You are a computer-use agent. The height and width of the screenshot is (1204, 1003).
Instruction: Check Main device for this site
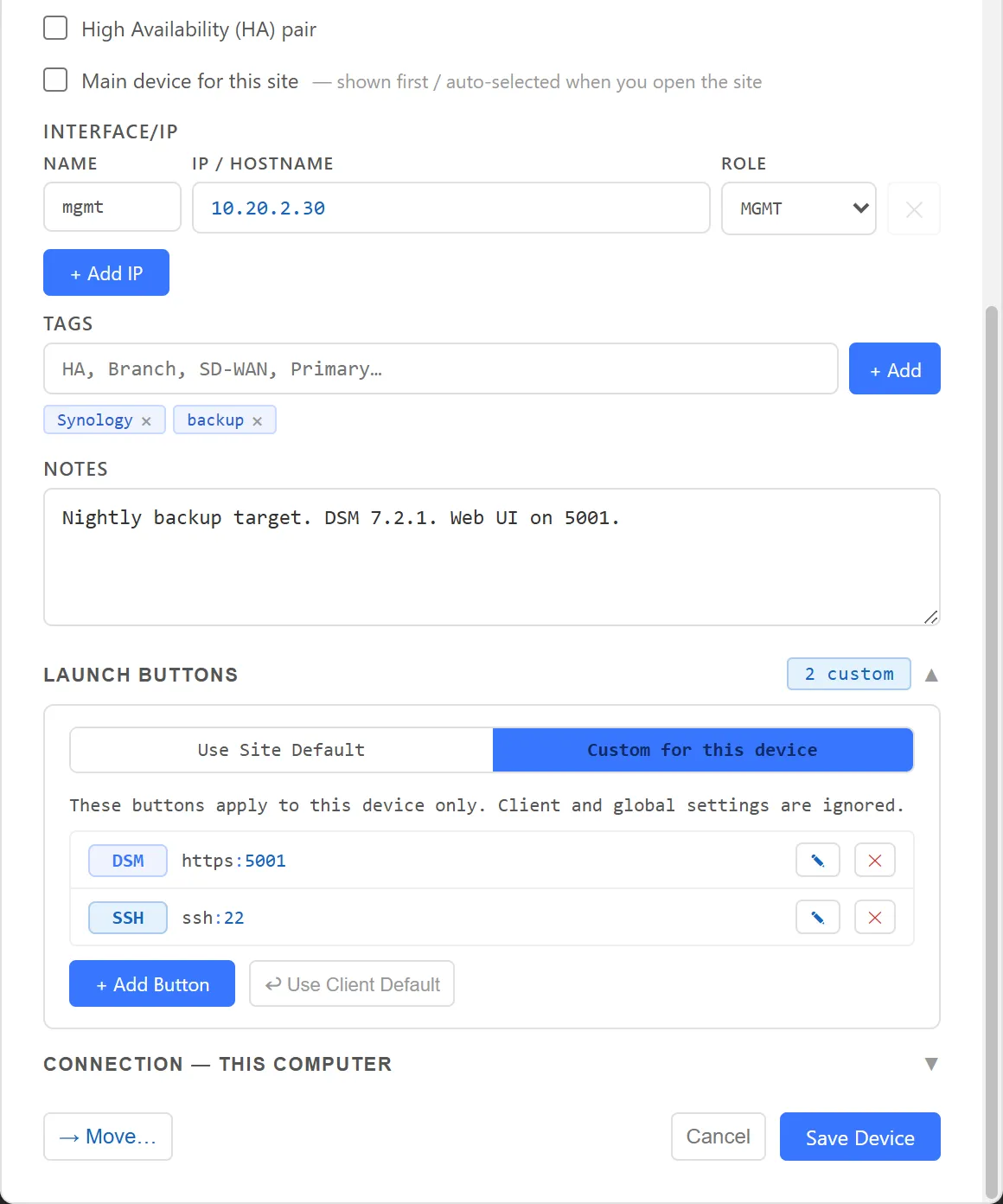[55, 80]
